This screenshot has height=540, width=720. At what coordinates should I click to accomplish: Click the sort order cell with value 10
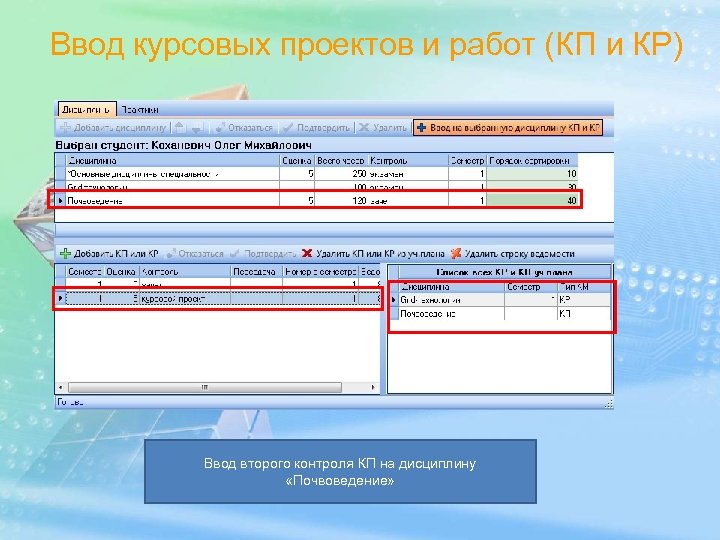[532, 174]
